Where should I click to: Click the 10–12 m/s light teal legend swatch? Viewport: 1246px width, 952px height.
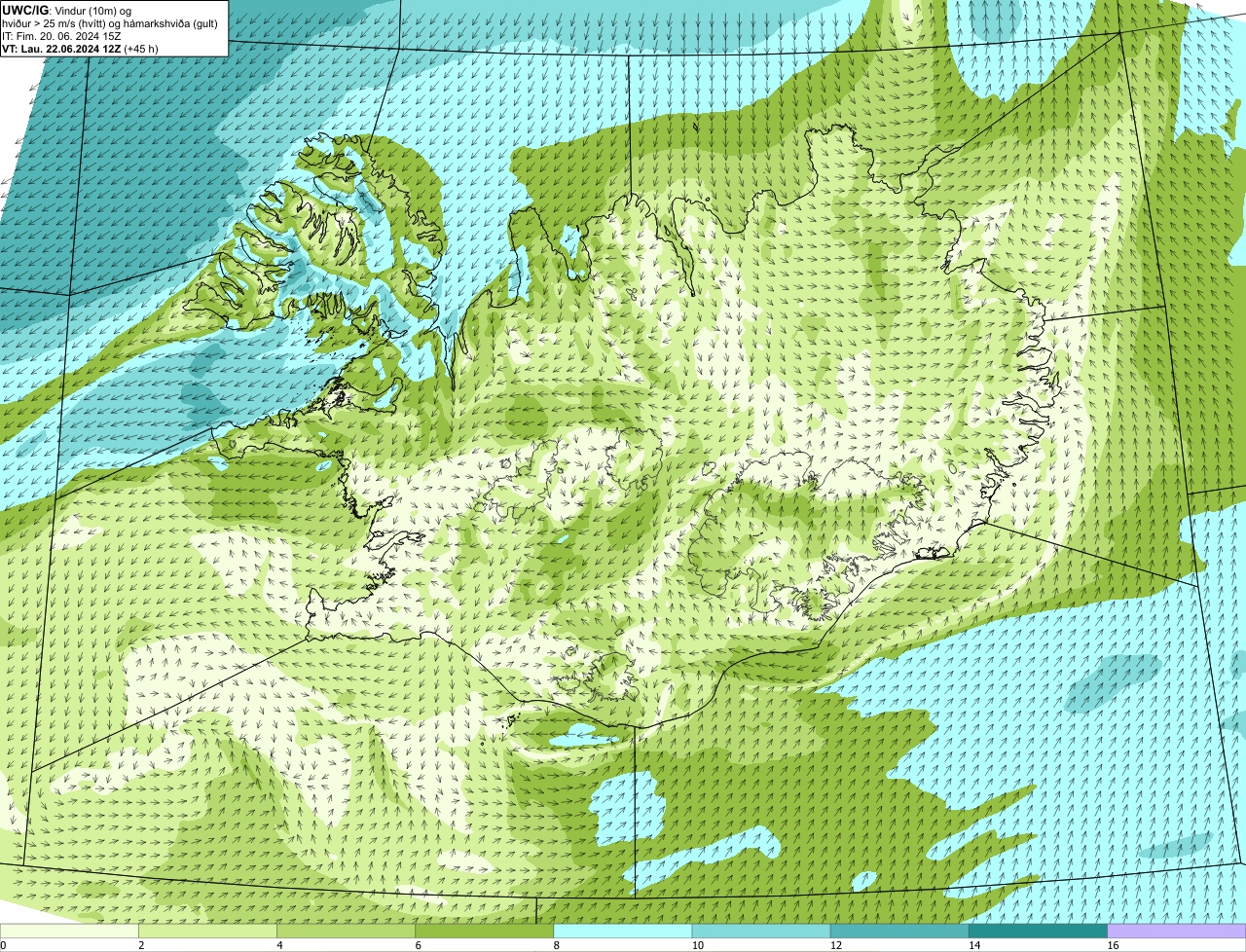tap(761, 931)
